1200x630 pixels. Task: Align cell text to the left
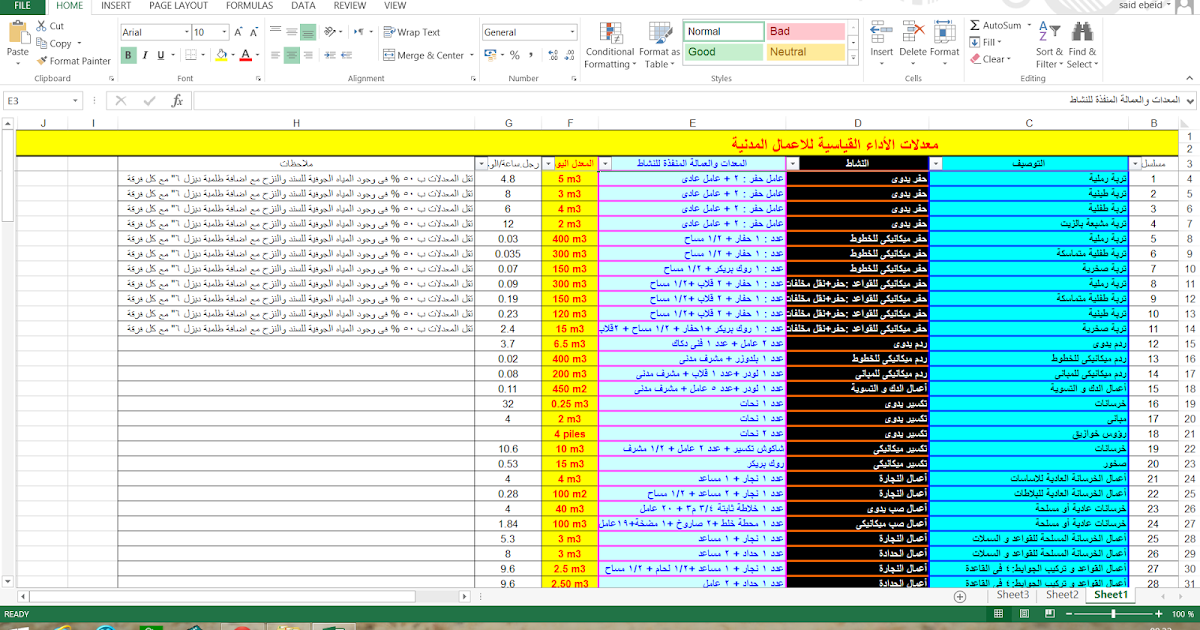274,55
